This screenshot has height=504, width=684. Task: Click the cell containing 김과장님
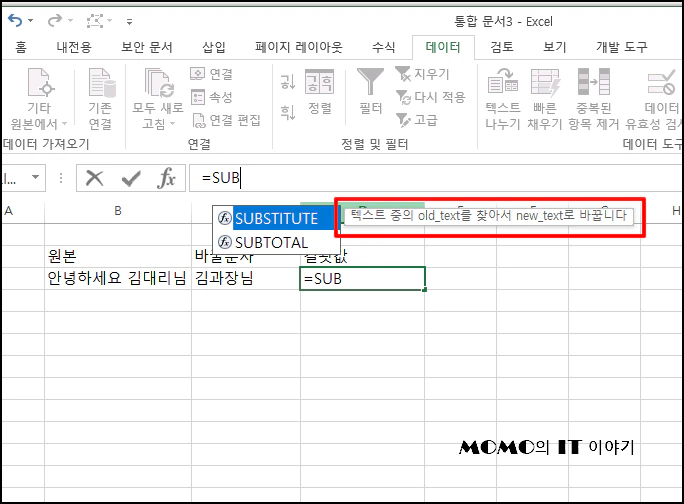tap(246, 278)
